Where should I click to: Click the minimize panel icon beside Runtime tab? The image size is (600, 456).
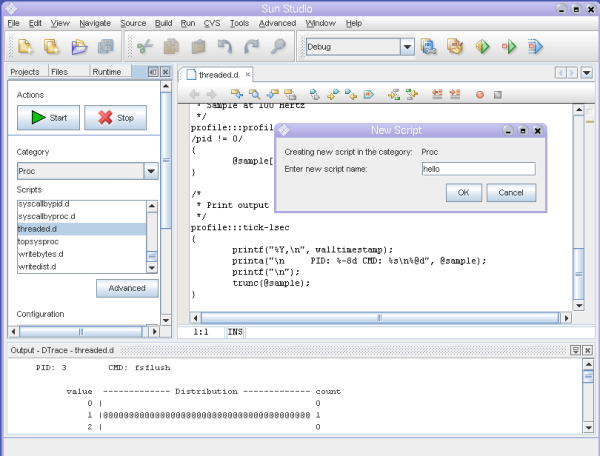[x=153, y=72]
